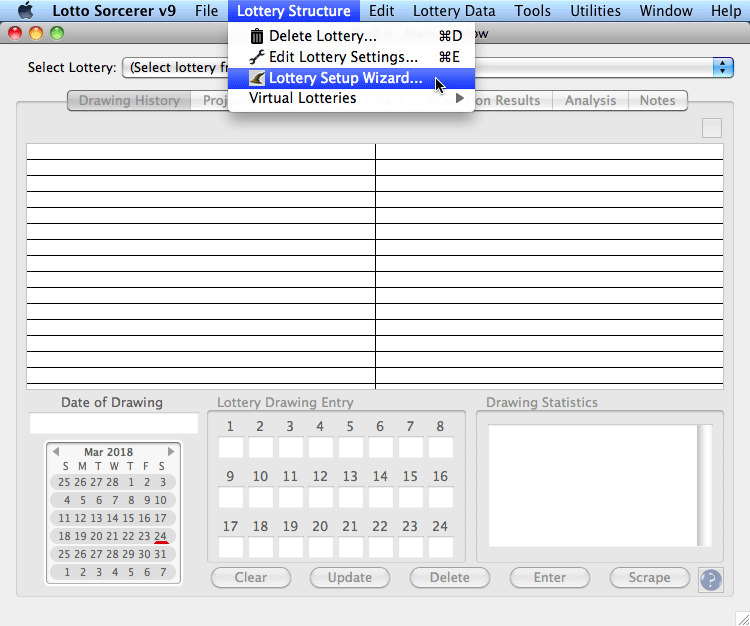
Task: Click the entry box under number 12
Action: click(x=320, y=497)
